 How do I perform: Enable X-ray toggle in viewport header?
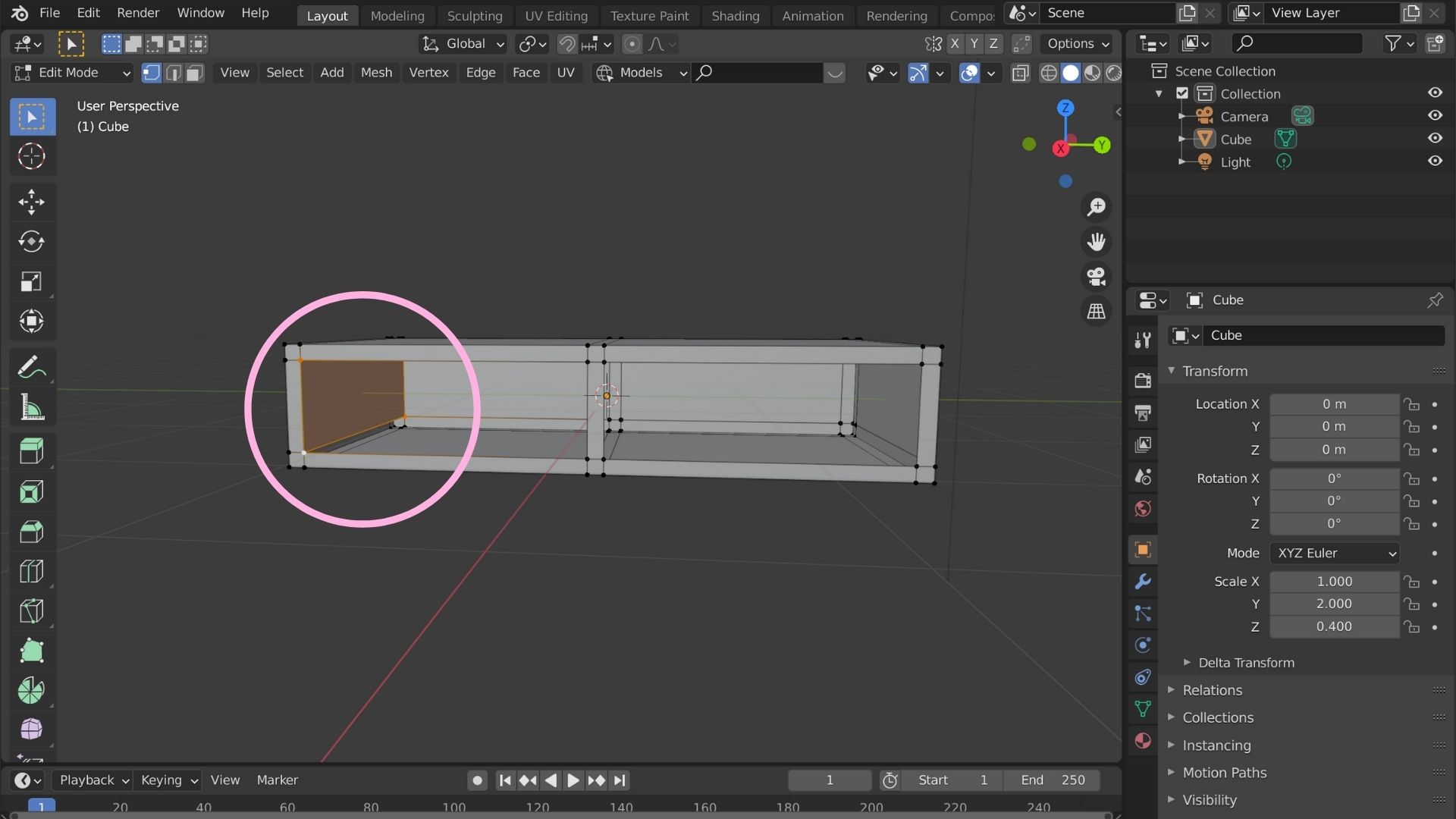pyautogui.click(x=1021, y=73)
